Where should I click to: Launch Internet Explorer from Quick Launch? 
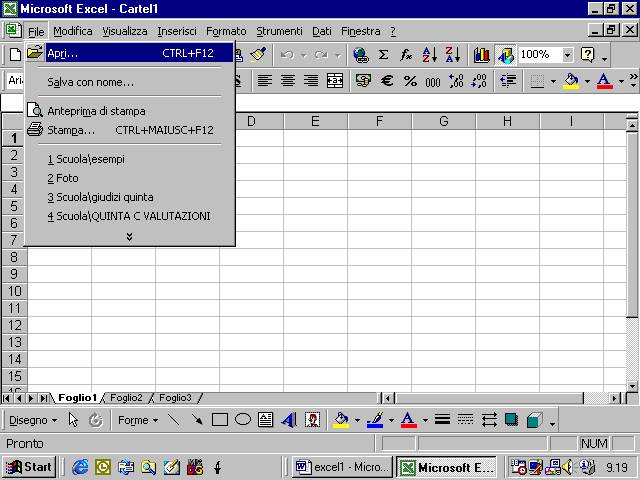click(80, 467)
